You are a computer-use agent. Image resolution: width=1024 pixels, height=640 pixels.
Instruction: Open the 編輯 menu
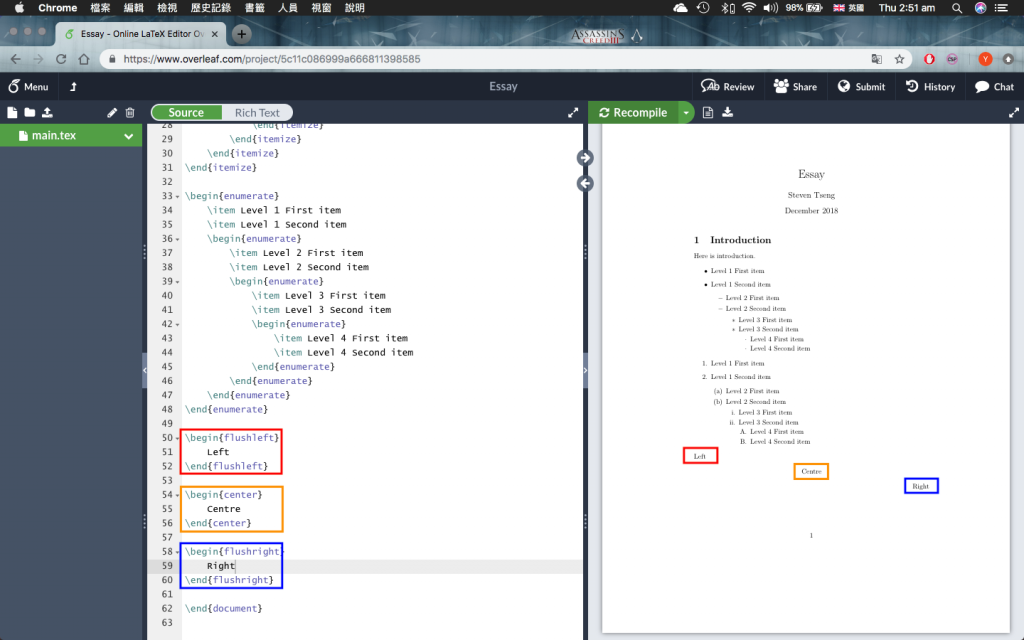[x=133, y=8]
